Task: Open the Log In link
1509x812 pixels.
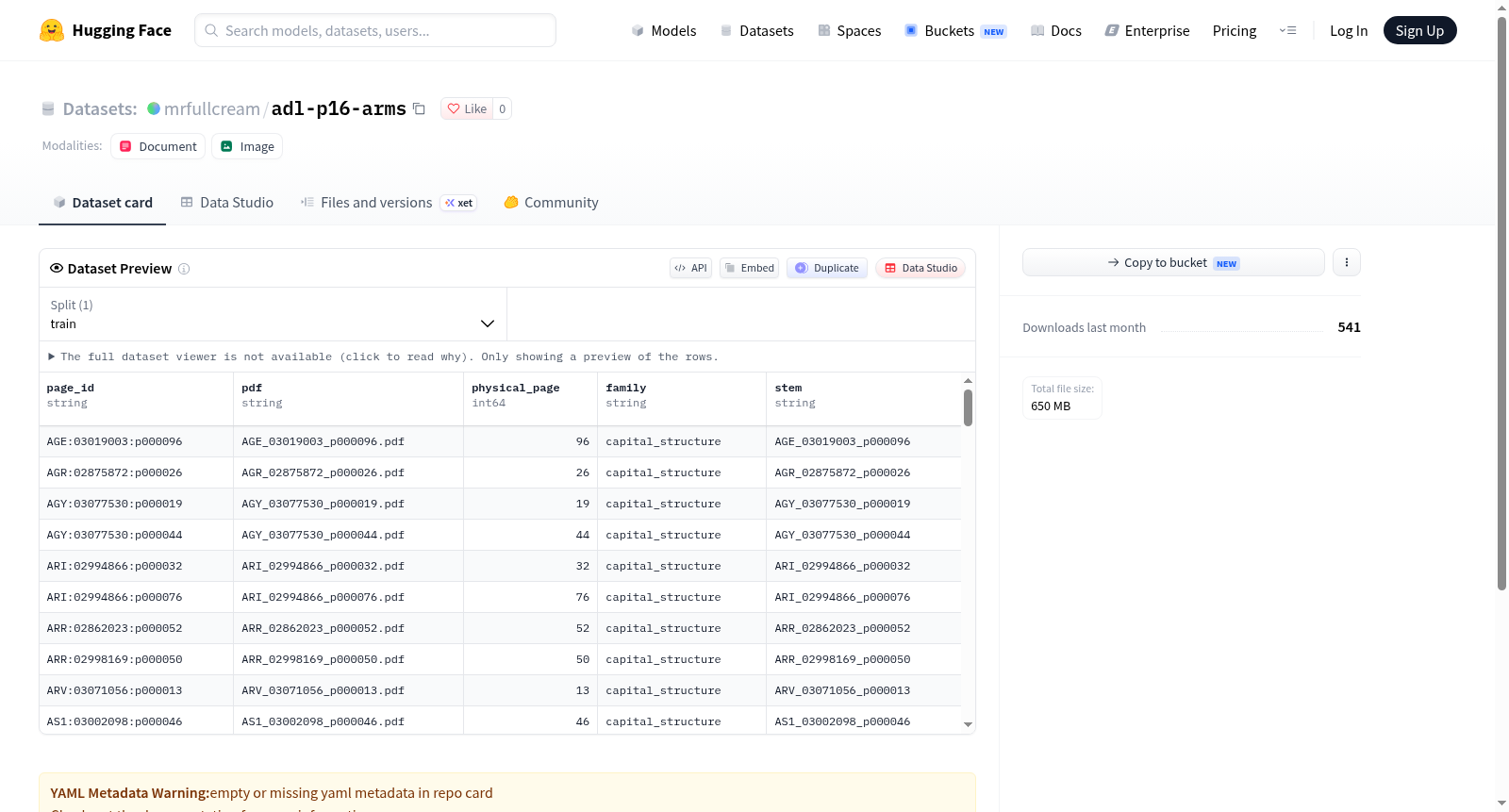Action: tap(1349, 30)
